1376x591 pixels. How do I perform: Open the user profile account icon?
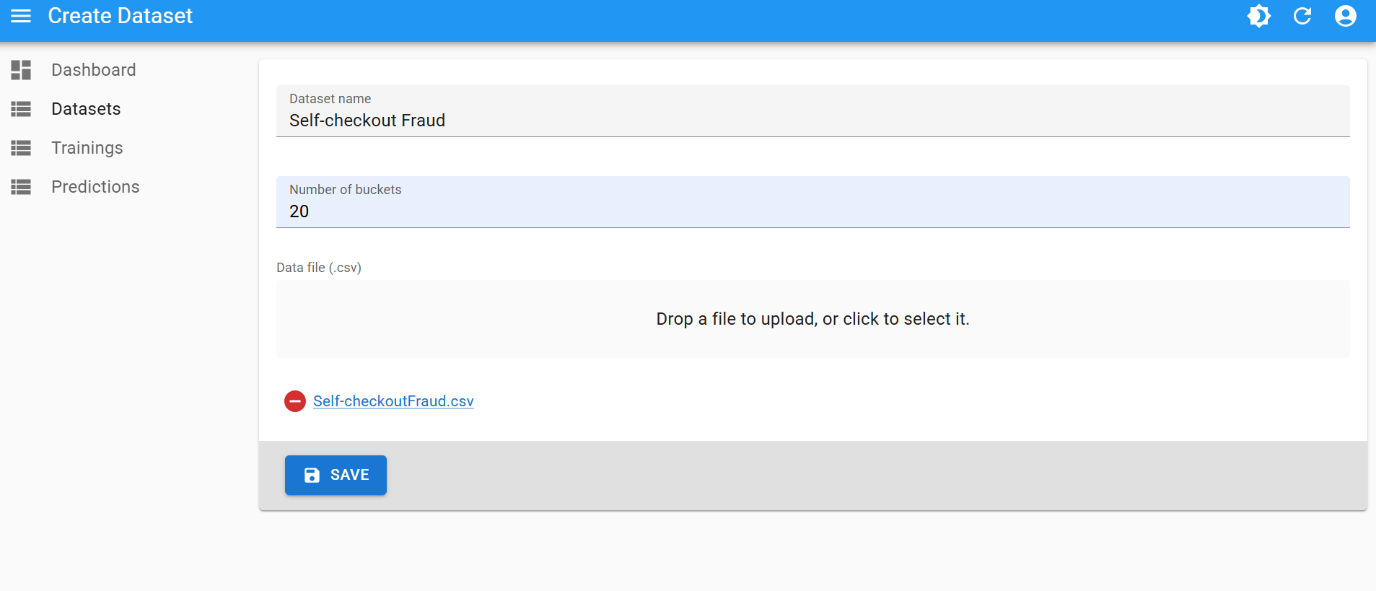tap(1345, 16)
